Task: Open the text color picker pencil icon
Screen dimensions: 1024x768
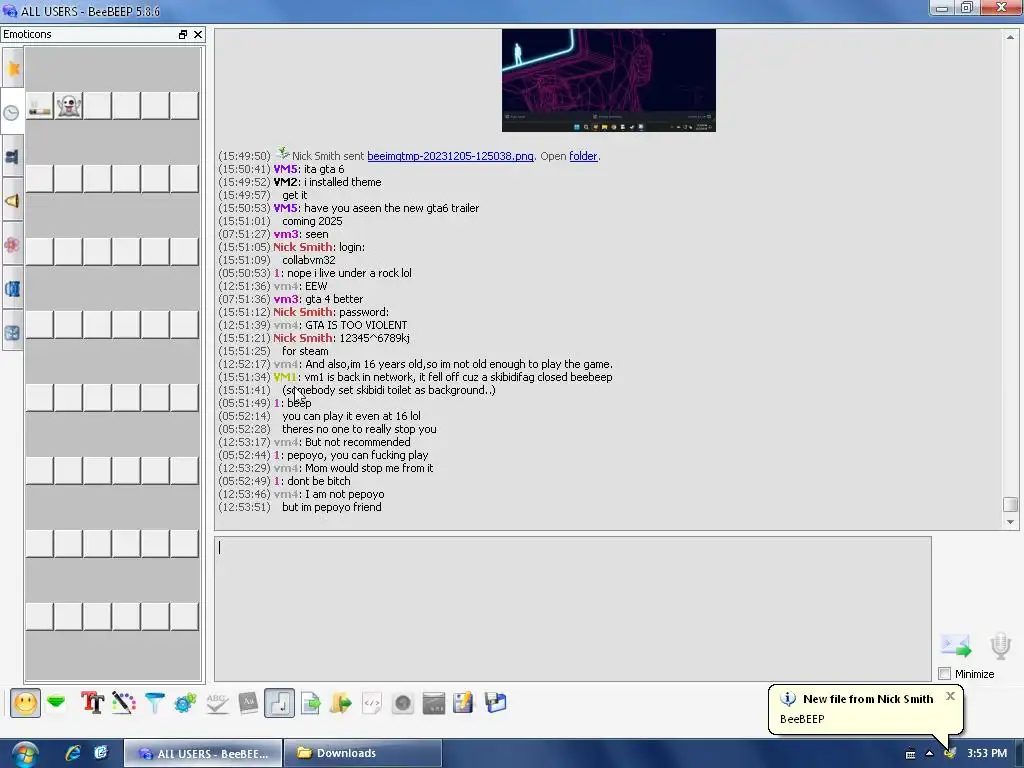Action: point(123,703)
